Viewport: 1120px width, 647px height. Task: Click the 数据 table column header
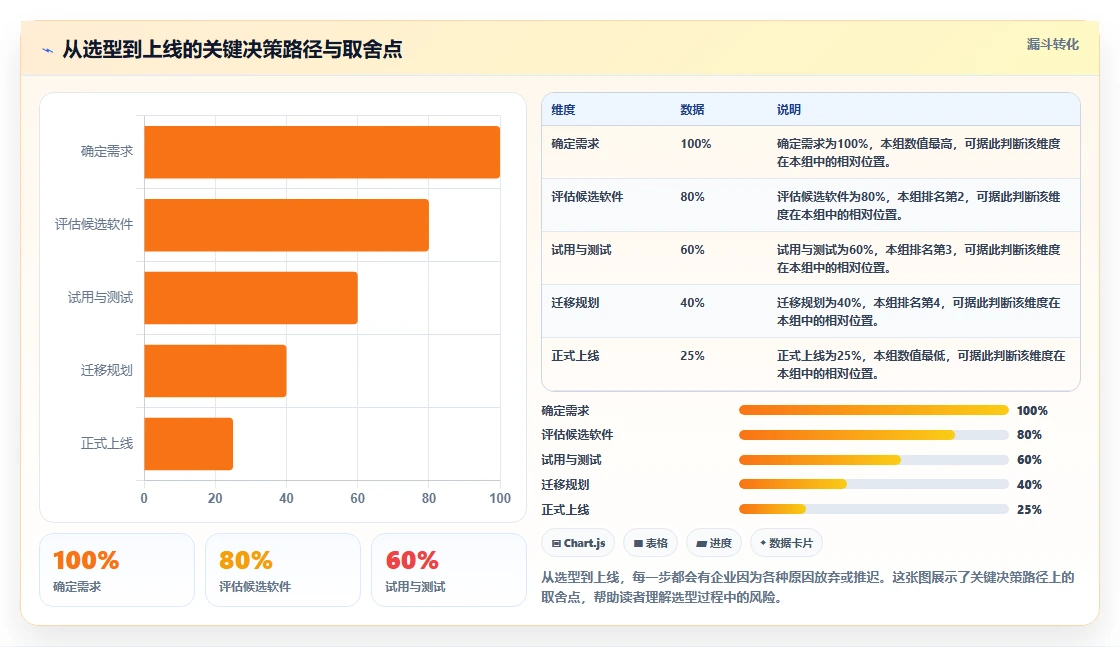point(692,109)
